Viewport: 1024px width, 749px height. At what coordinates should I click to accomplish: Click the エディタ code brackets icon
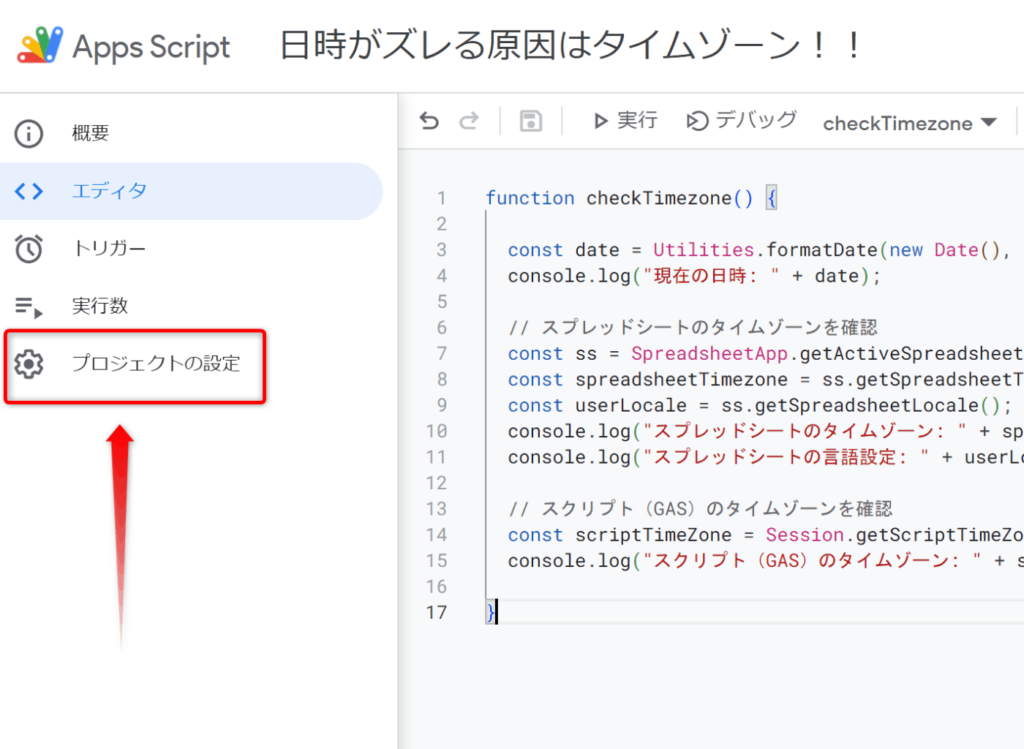click(29, 191)
